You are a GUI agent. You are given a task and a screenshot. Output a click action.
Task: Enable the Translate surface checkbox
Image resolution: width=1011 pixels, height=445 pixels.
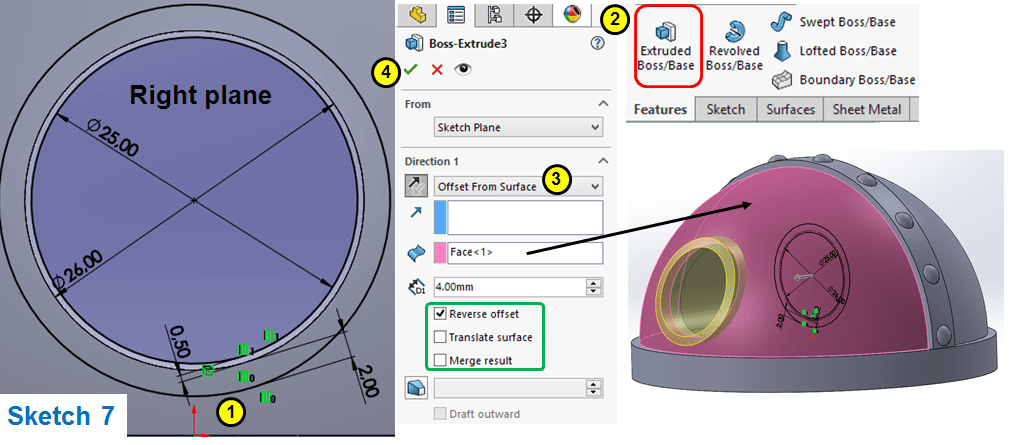pyautogui.click(x=440, y=337)
